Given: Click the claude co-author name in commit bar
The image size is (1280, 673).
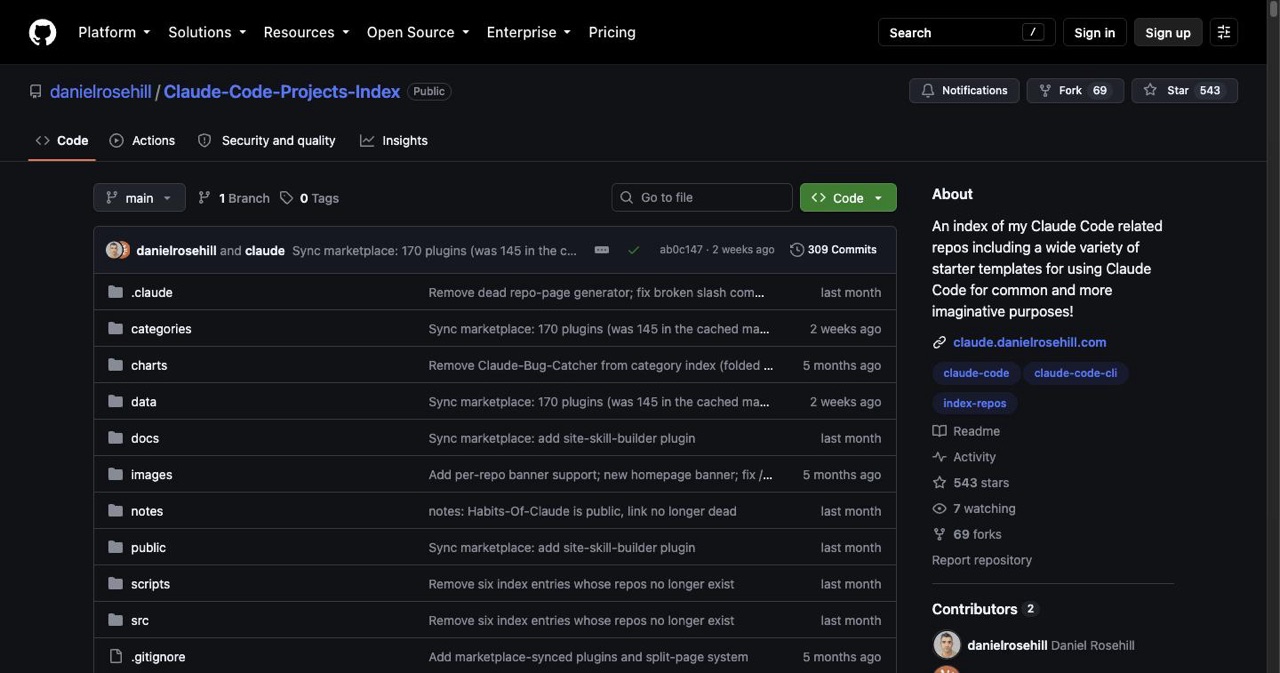Looking at the screenshot, I should [x=265, y=251].
